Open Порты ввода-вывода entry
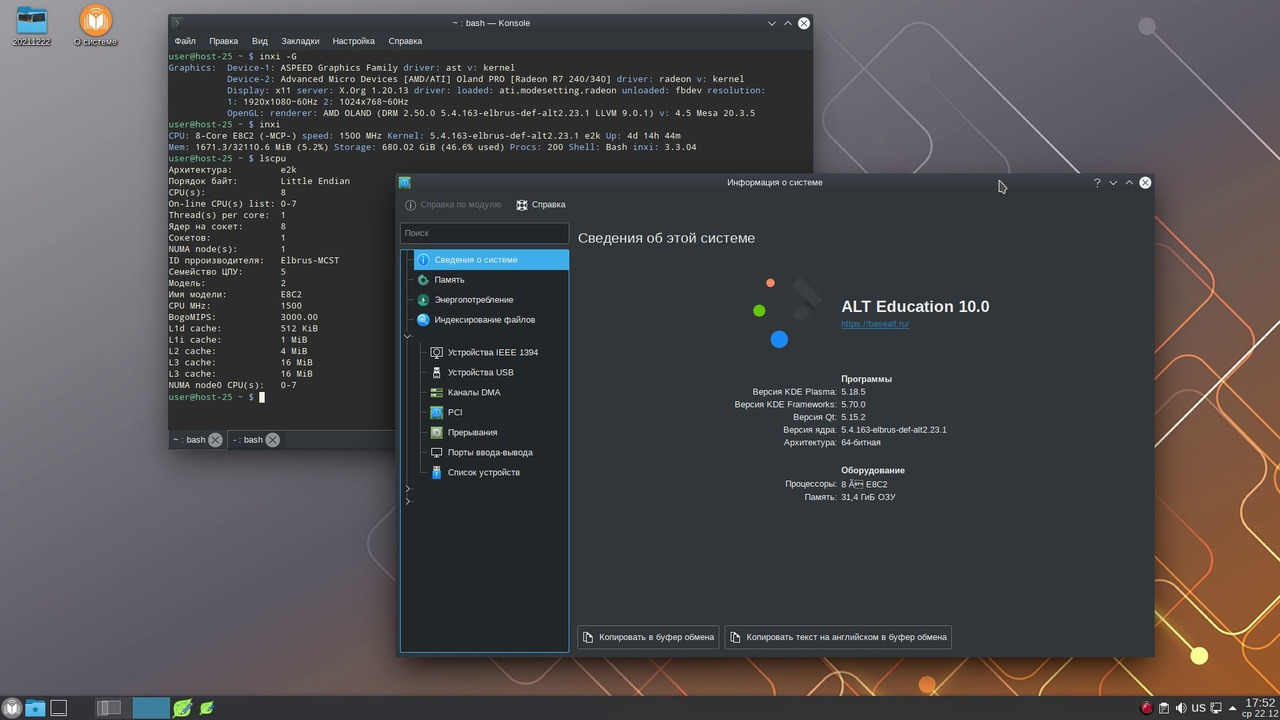 (489, 452)
